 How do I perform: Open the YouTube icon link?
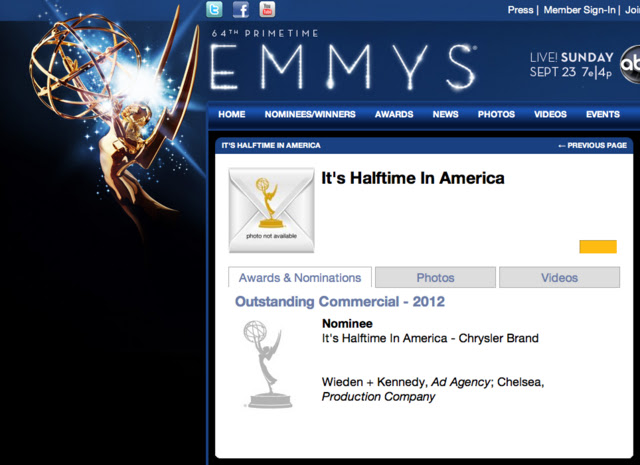click(x=267, y=9)
